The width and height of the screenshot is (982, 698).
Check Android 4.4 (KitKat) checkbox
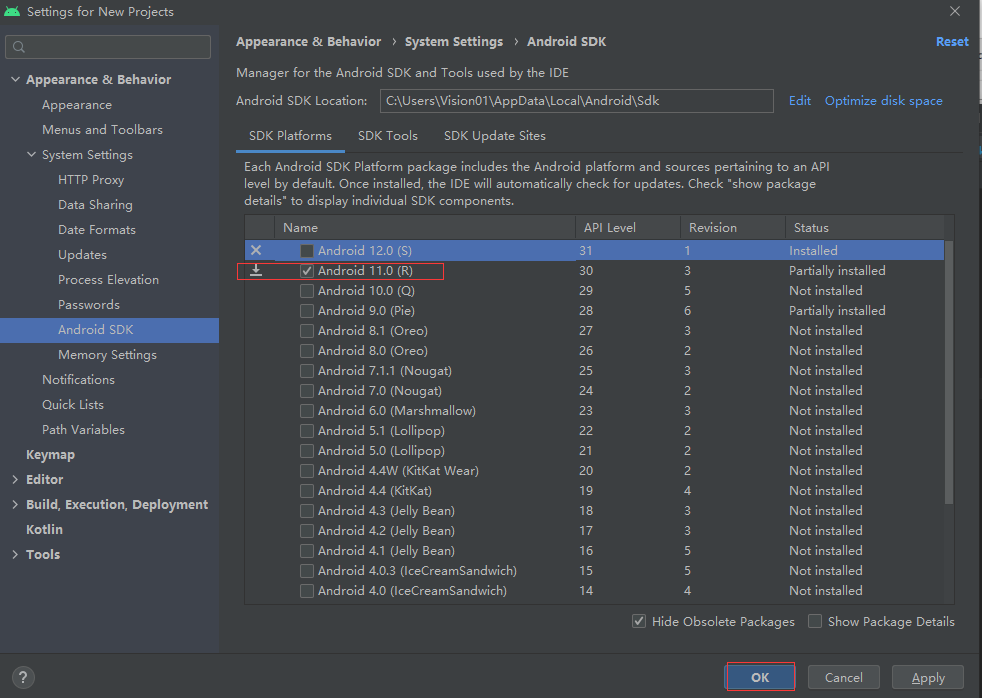click(x=307, y=491)
